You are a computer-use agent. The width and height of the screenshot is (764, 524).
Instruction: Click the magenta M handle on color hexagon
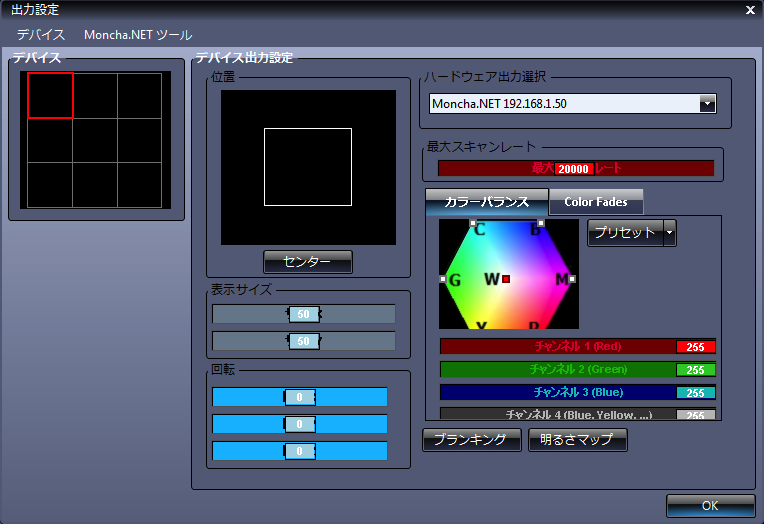click(573, 279)
